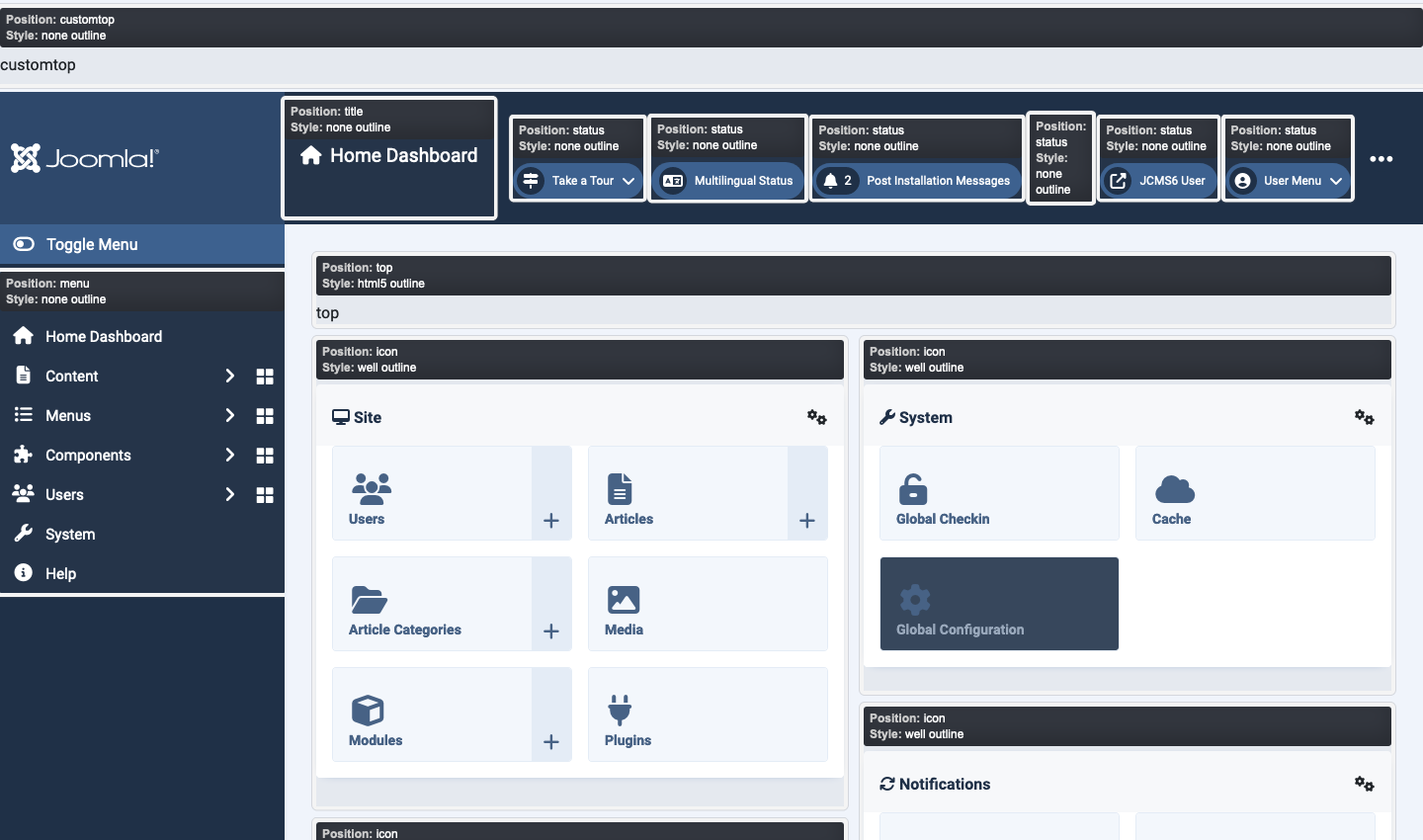This screenshot has height=840, width=1423.
Task: Add a new module with plus
Action: tap(551, 714)
